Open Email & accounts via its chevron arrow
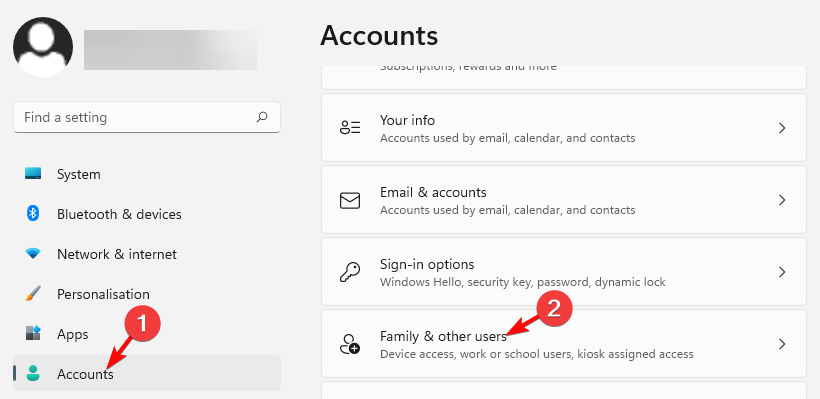The image size is (820, 399). [x=782, y=200]
